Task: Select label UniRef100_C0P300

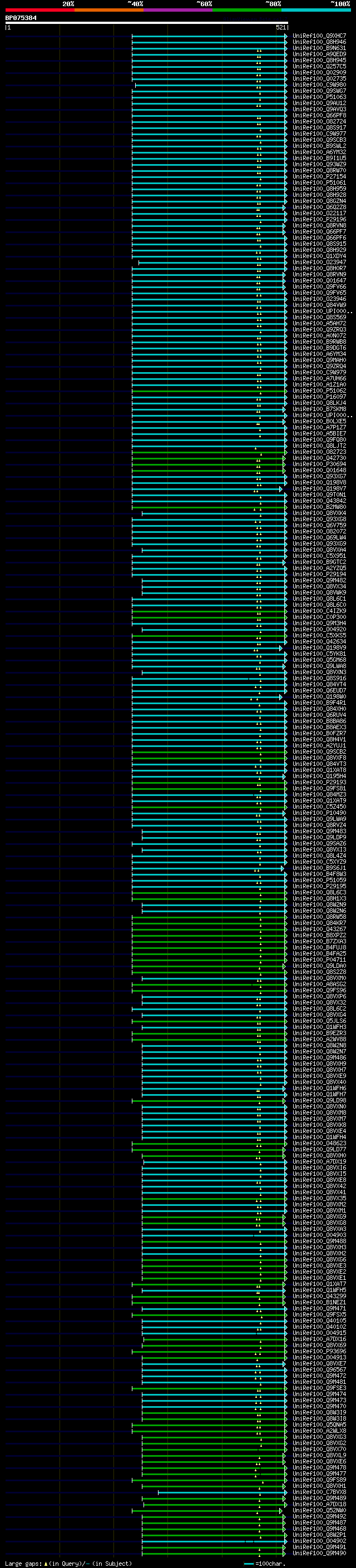Action: point(319,617)
